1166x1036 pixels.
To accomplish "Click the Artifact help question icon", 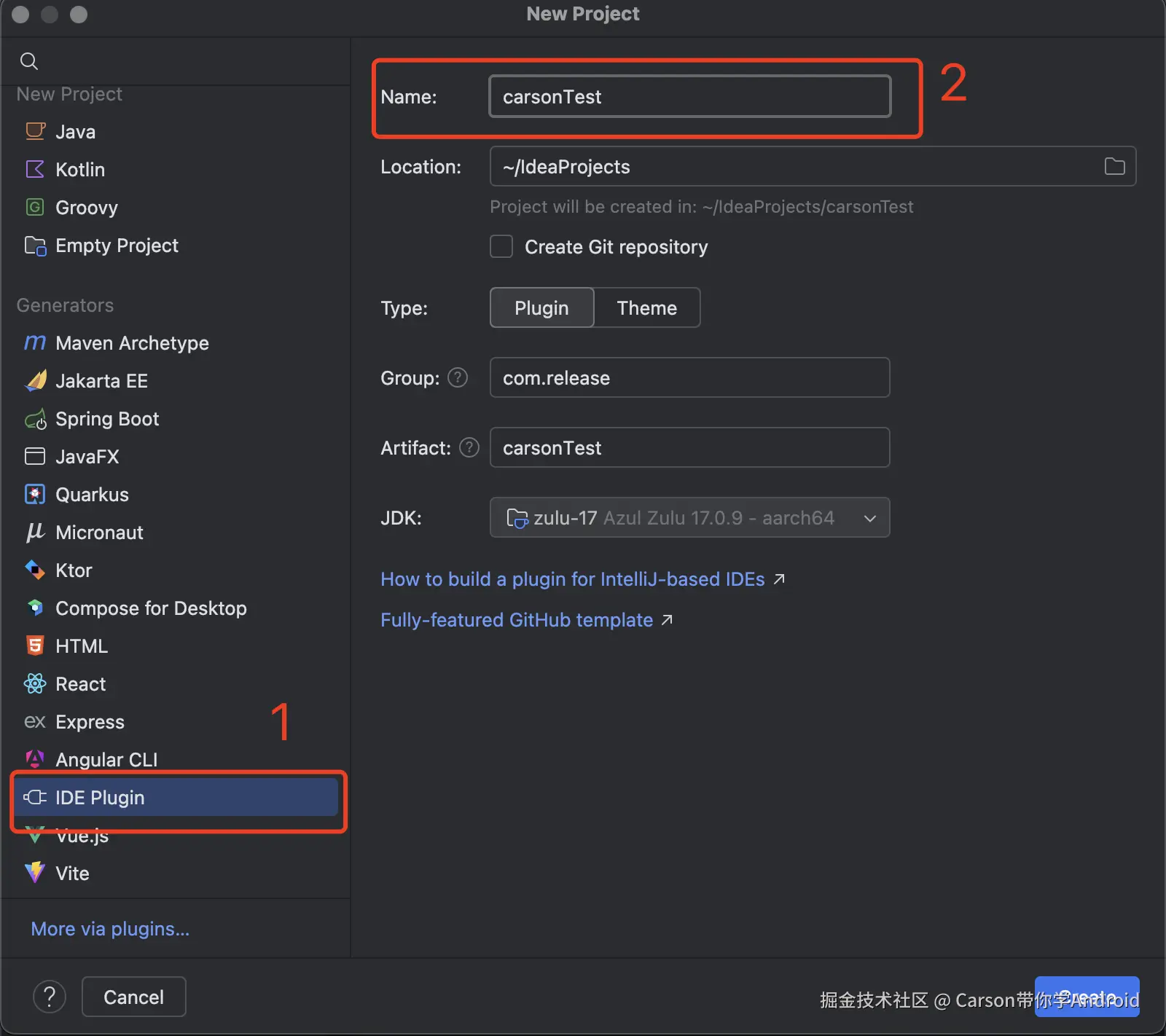I will coord(469,447).
